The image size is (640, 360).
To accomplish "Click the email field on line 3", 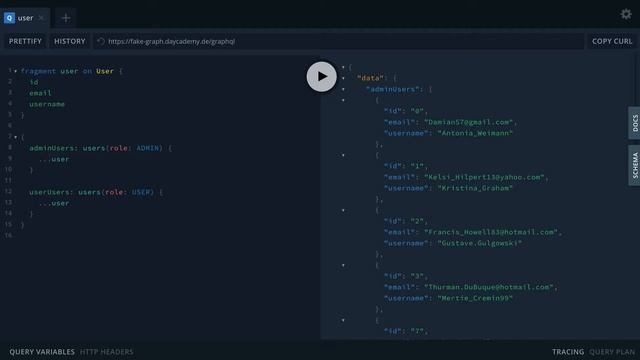I will point(40,93).
